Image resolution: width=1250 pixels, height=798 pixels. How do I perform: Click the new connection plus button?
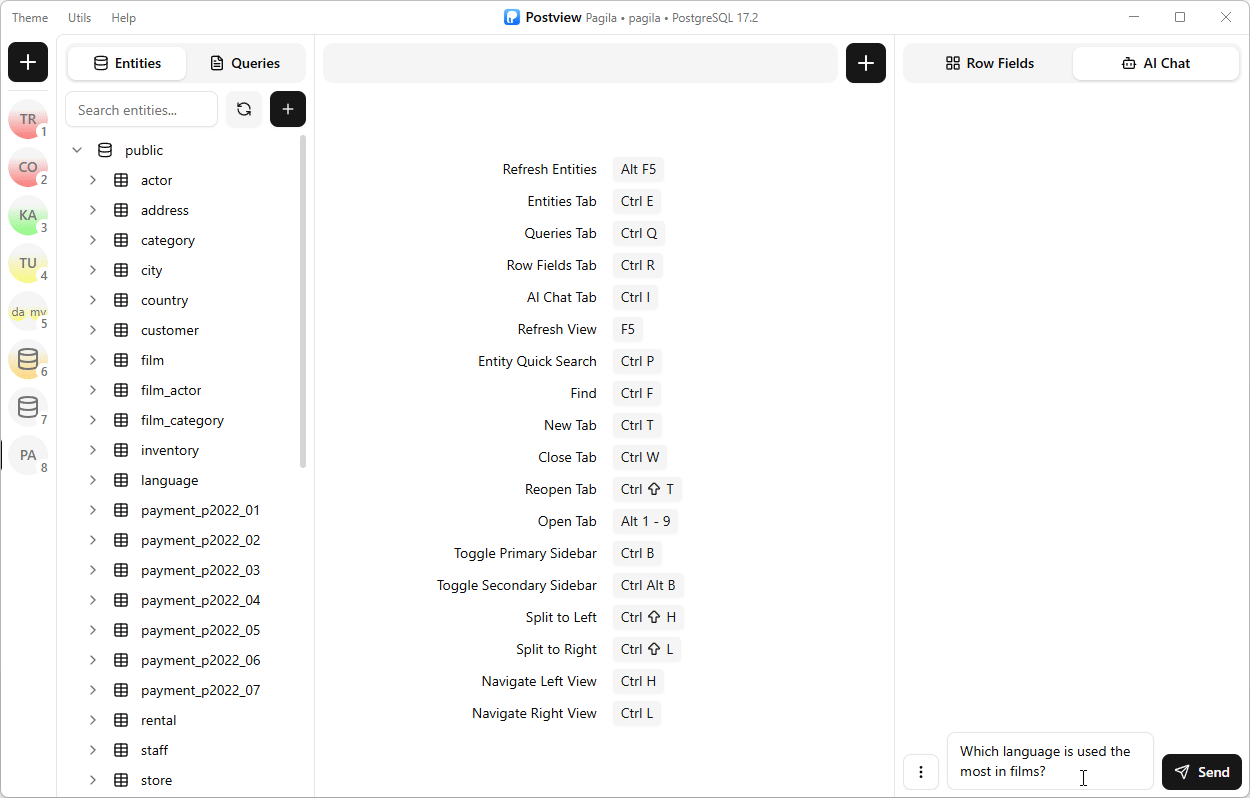point(28,62)
